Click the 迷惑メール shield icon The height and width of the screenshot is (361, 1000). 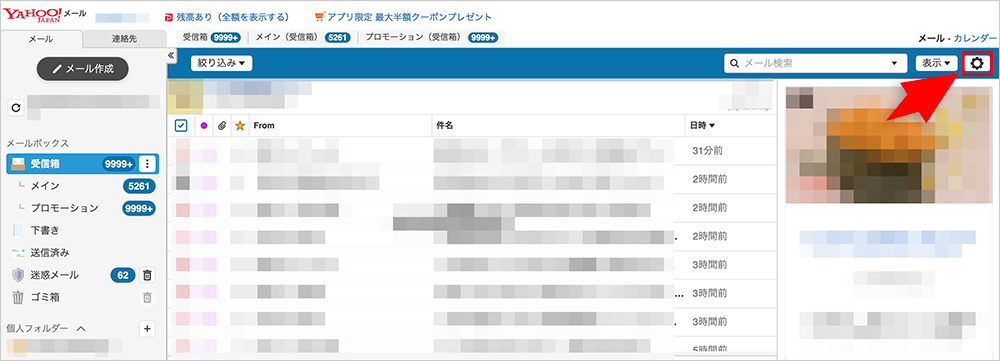coord(18,276)
